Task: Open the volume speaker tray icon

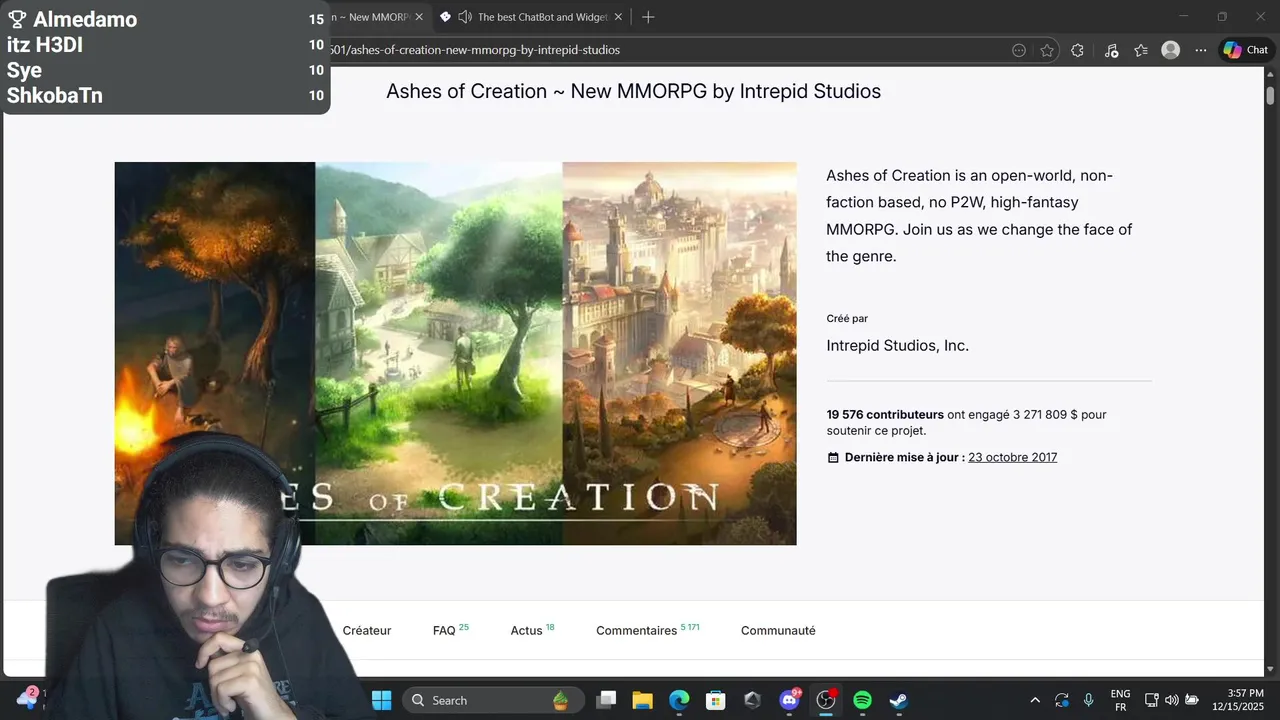Action: pyautogui.click(x=1172, y=700)
